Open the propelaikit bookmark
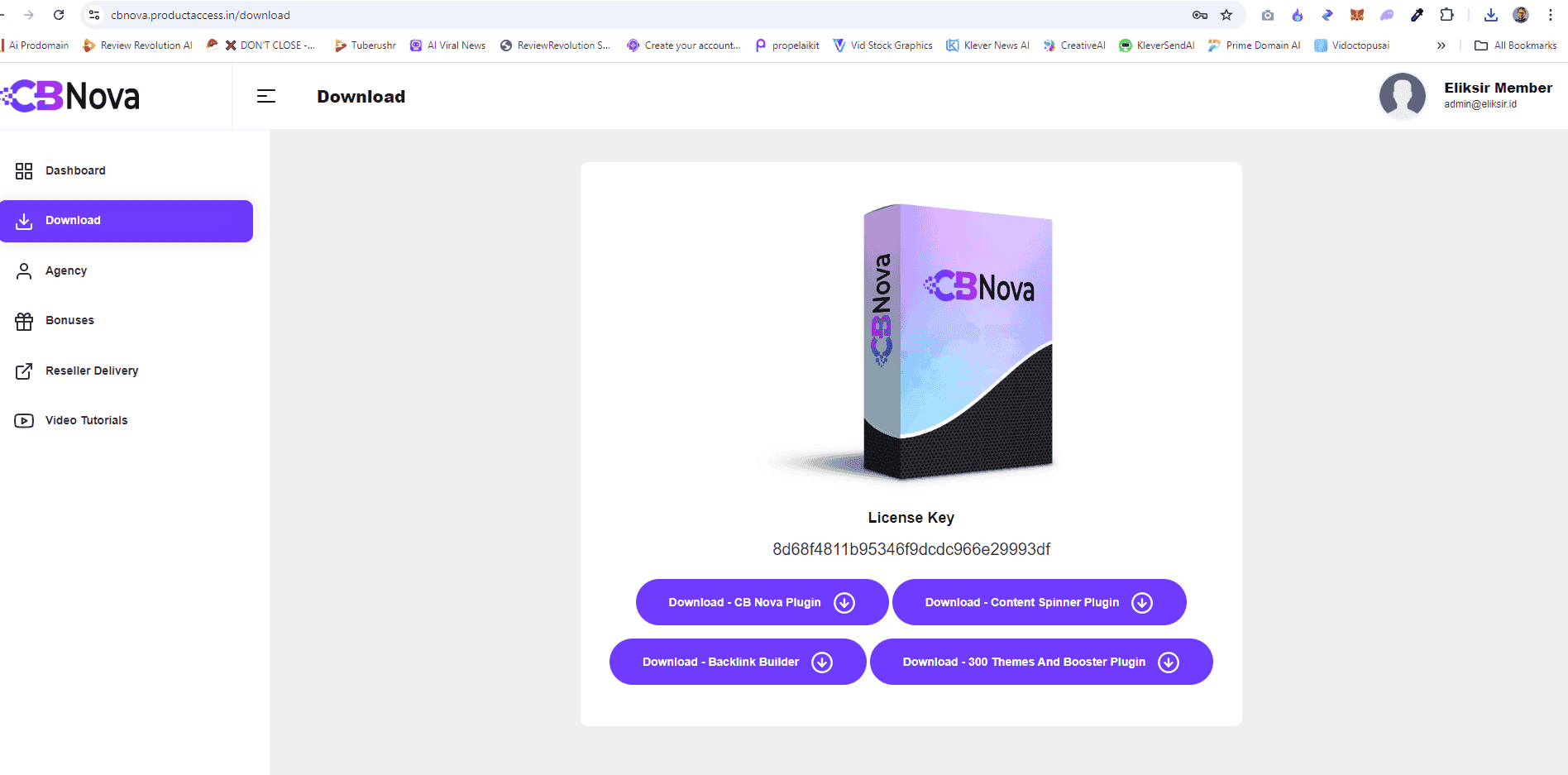The width and height of the screenshot is (1568, 775). coord(787,45)
